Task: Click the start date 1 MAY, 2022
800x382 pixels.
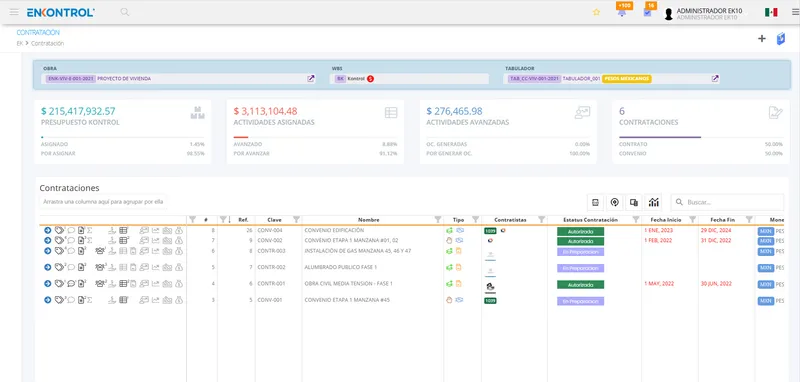Action: coord(659,284)
